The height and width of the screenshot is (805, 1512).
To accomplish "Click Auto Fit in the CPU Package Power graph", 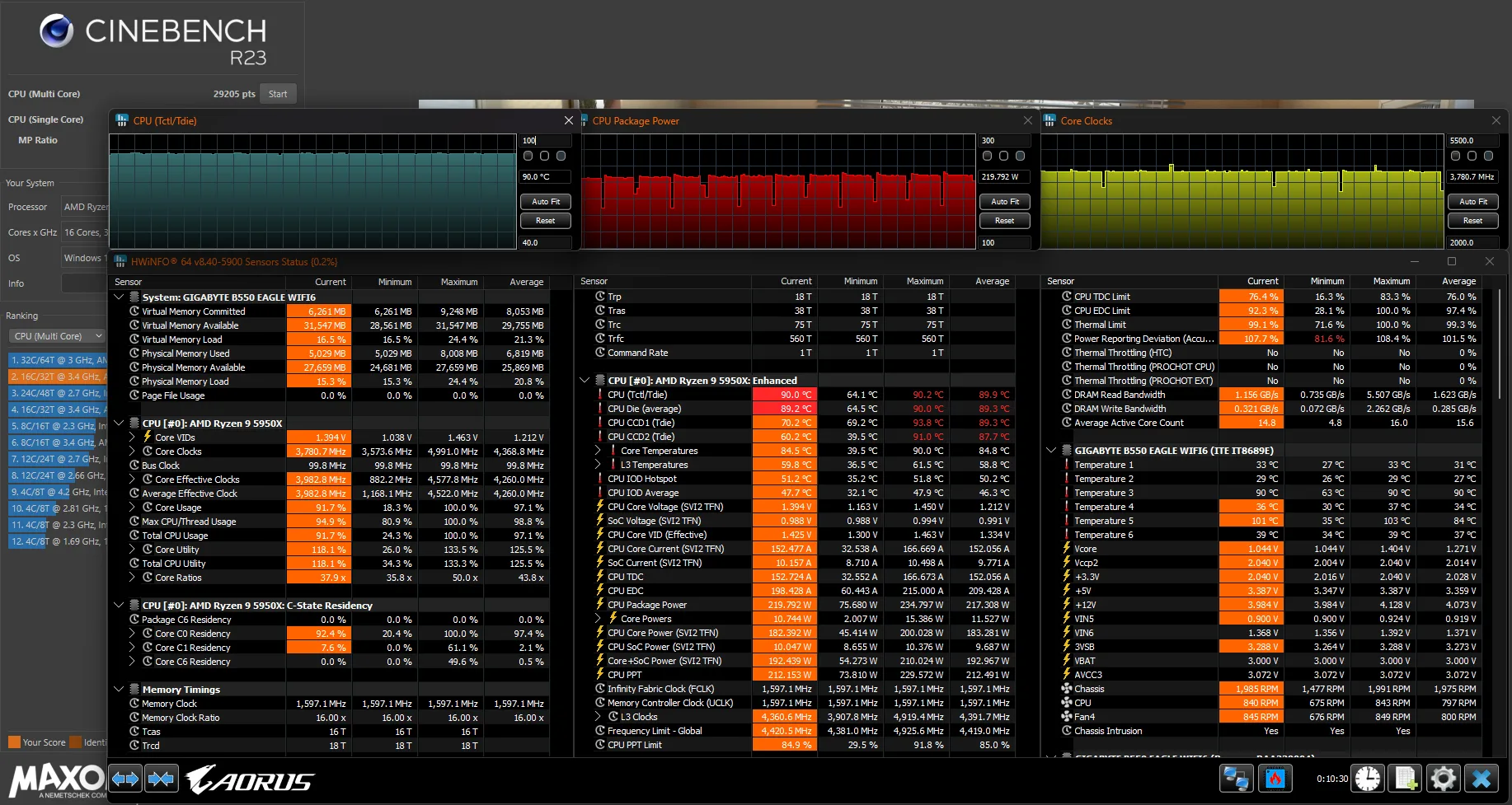I will 1005,202.
